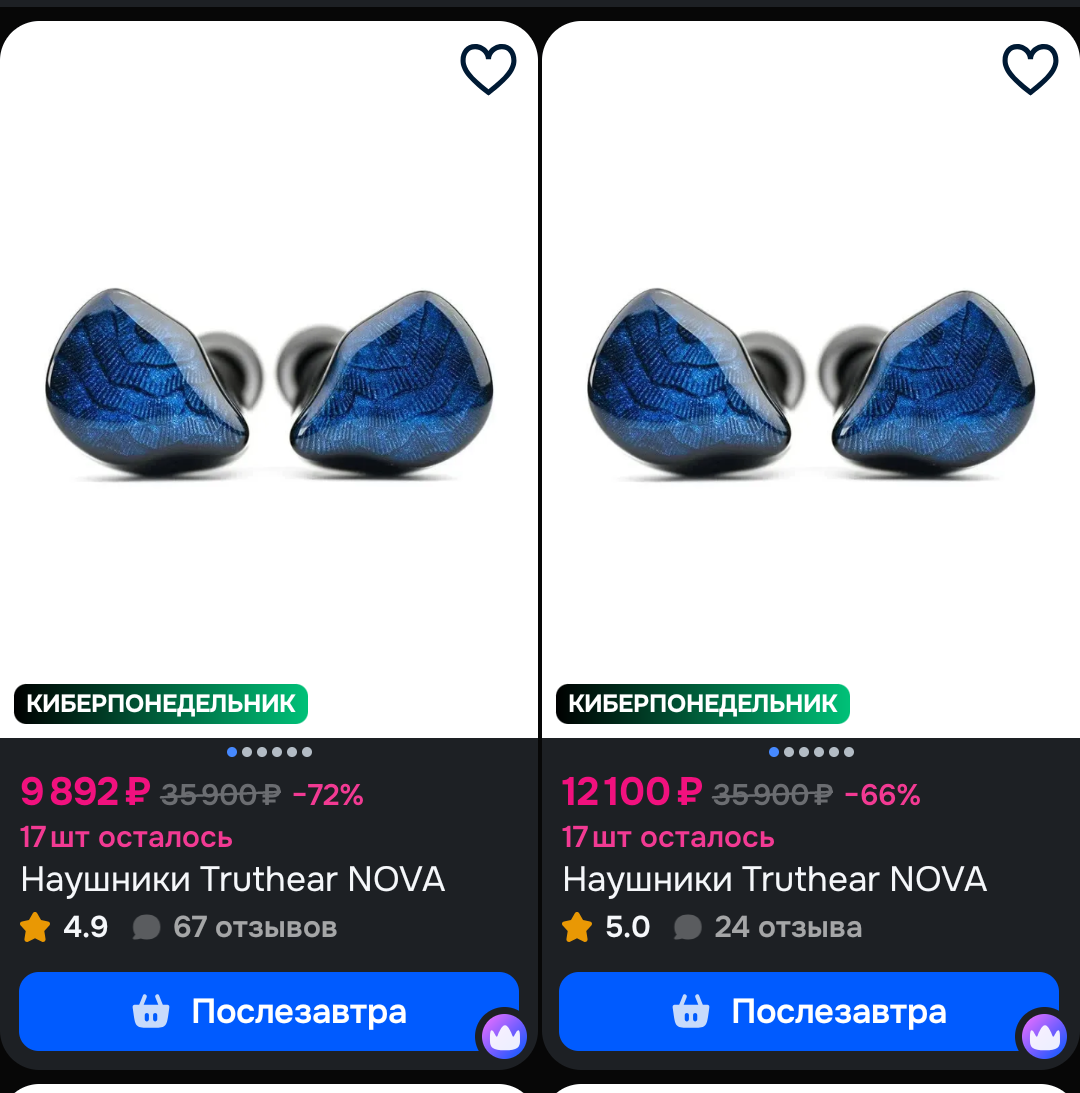Click the basket icon in left Послезавтра button

151,1011
